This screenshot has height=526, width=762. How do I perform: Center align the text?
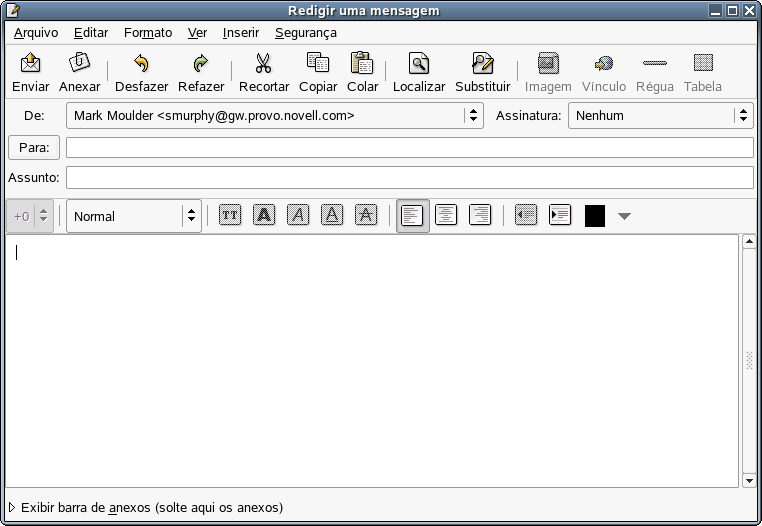(446, 215)
